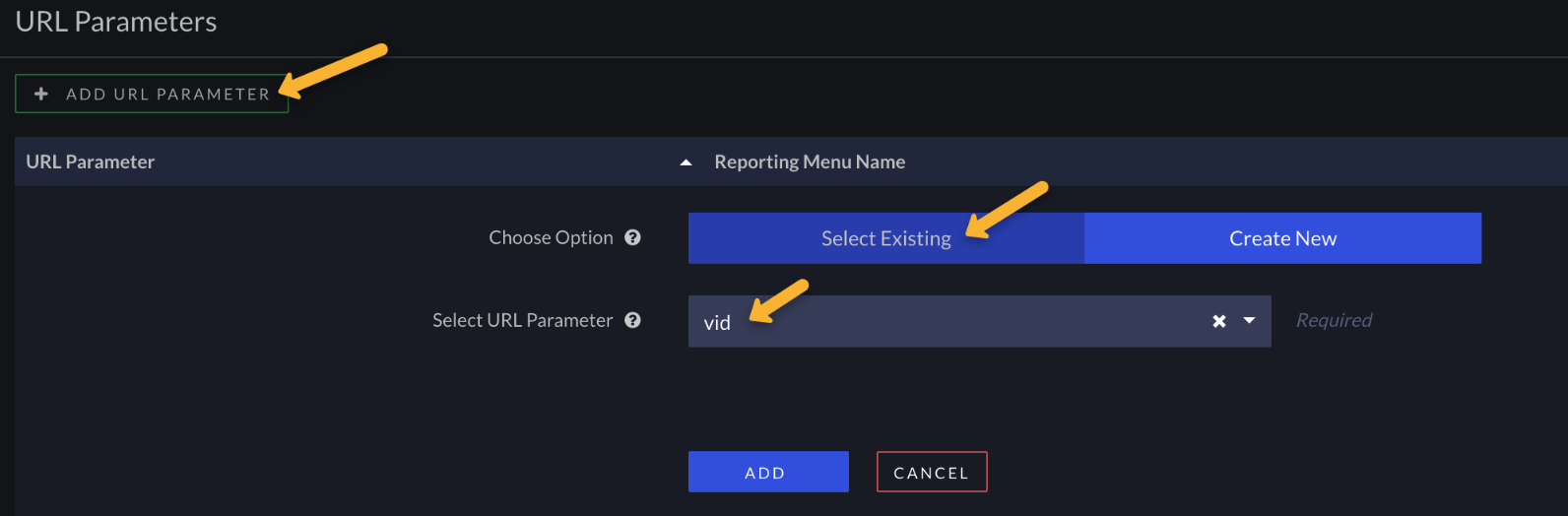
Task: Click the 'Select URL Parameter' field label
Action: (522, 320)
